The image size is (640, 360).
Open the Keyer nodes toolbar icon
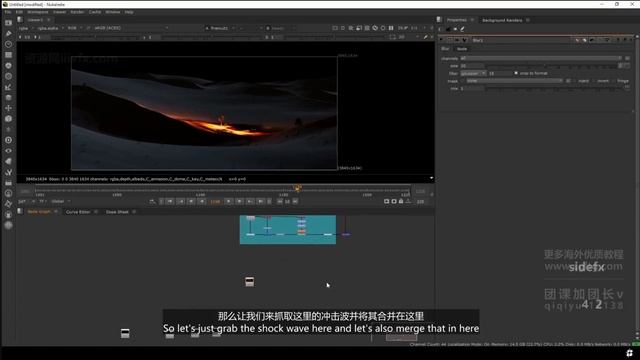pos(8,87)
